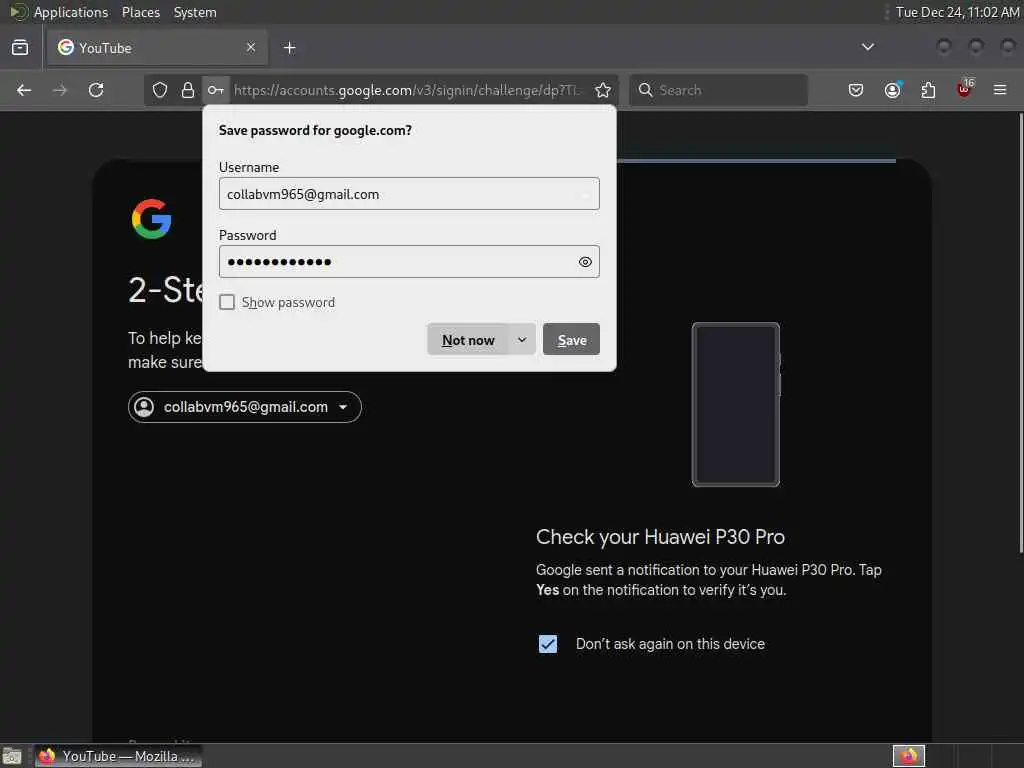Screen dimensions: 1024x768
Task: Select the YouTube browser tab
Action: 157,48
